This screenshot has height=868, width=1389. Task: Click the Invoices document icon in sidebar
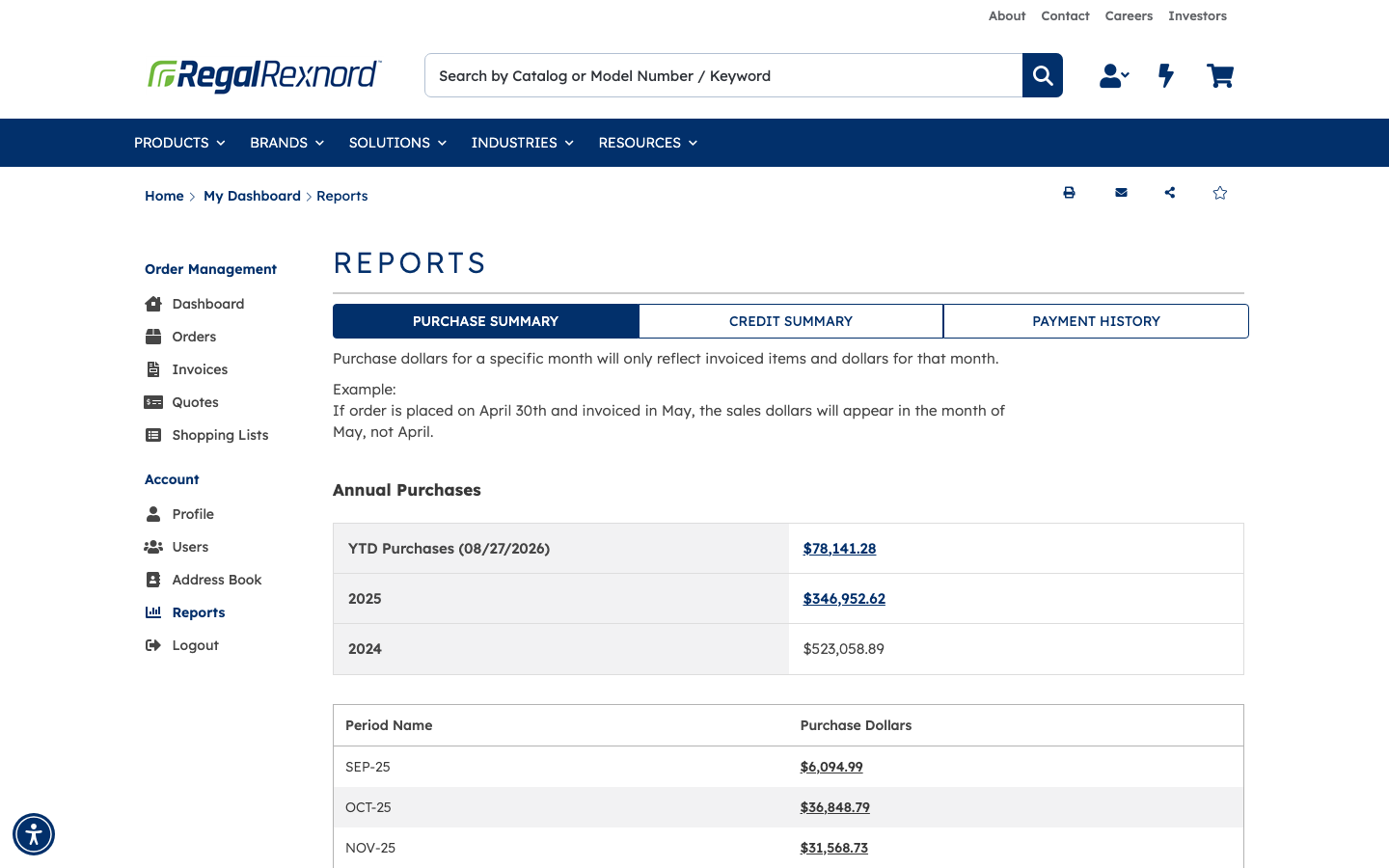pyautogui.click(x=153, y=369)
